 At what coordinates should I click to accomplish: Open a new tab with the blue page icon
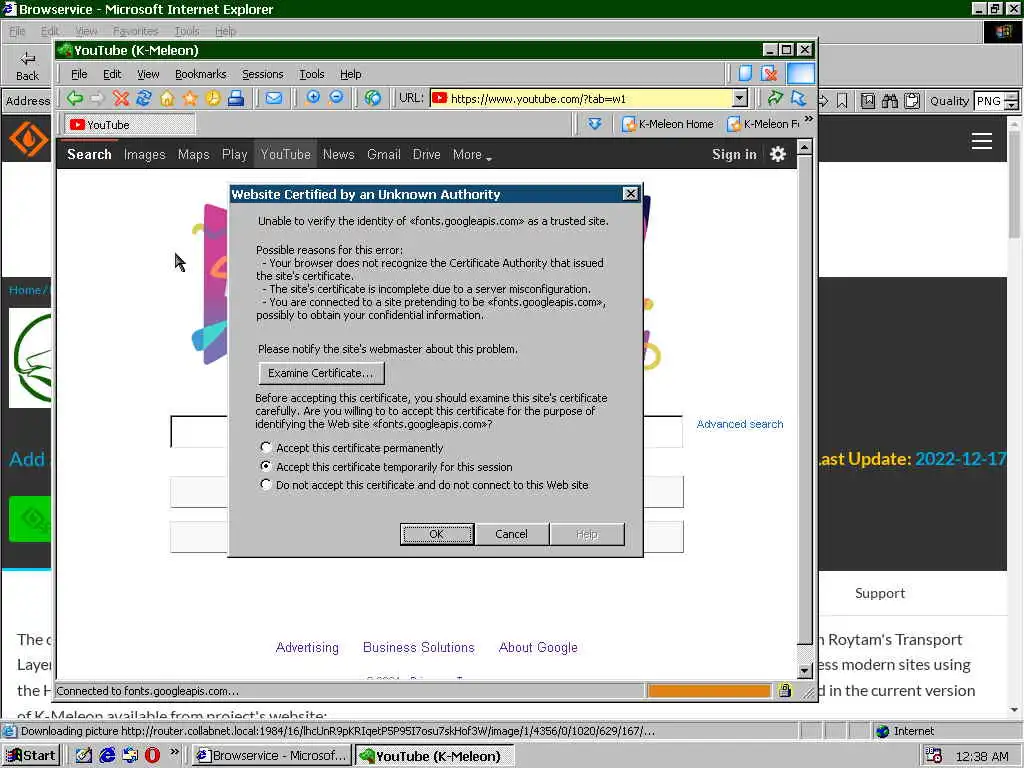click(745, 73)
